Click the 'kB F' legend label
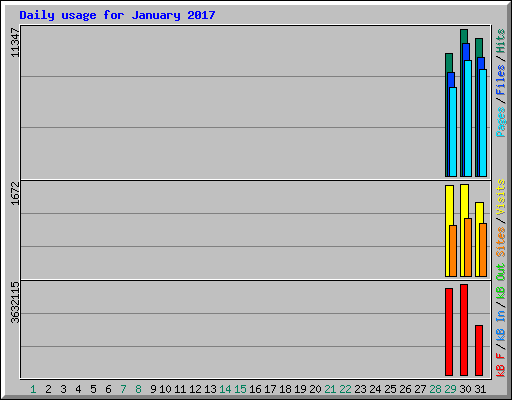 pos(501,365)
